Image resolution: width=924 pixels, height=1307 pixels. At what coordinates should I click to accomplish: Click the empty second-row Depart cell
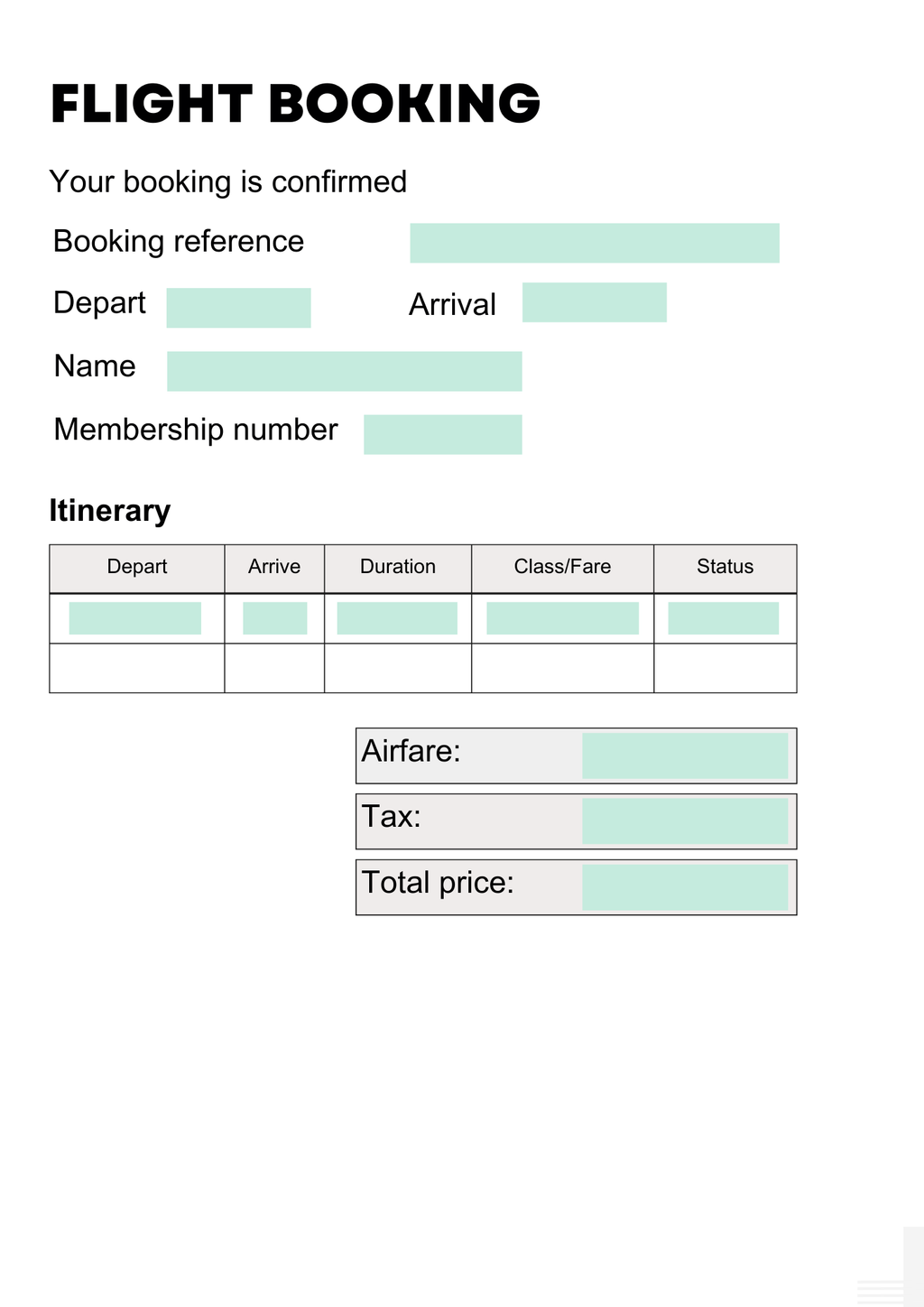tap(137, 668)
